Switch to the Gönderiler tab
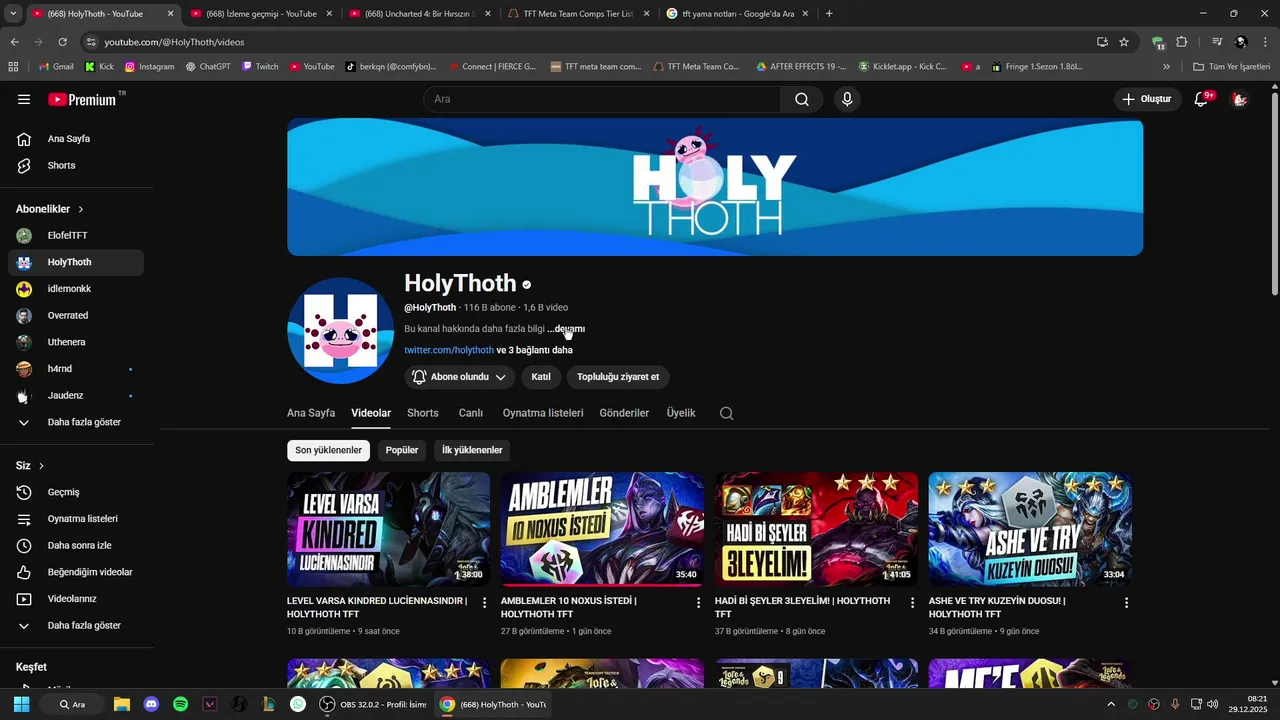This screenshot has height=720, width=1280. pos(624,413)
